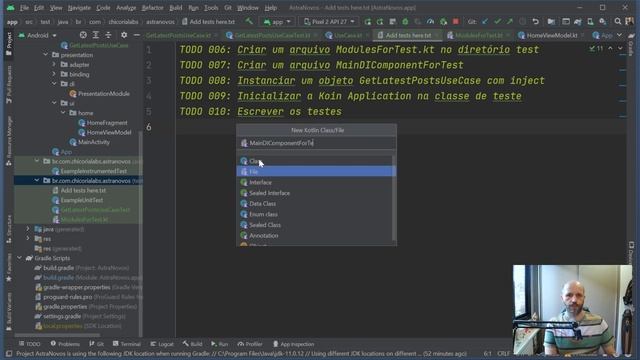Click the CRLF line separator in status bar
Image resolution: width=640 pixels, height=360 pixels.
503,353
